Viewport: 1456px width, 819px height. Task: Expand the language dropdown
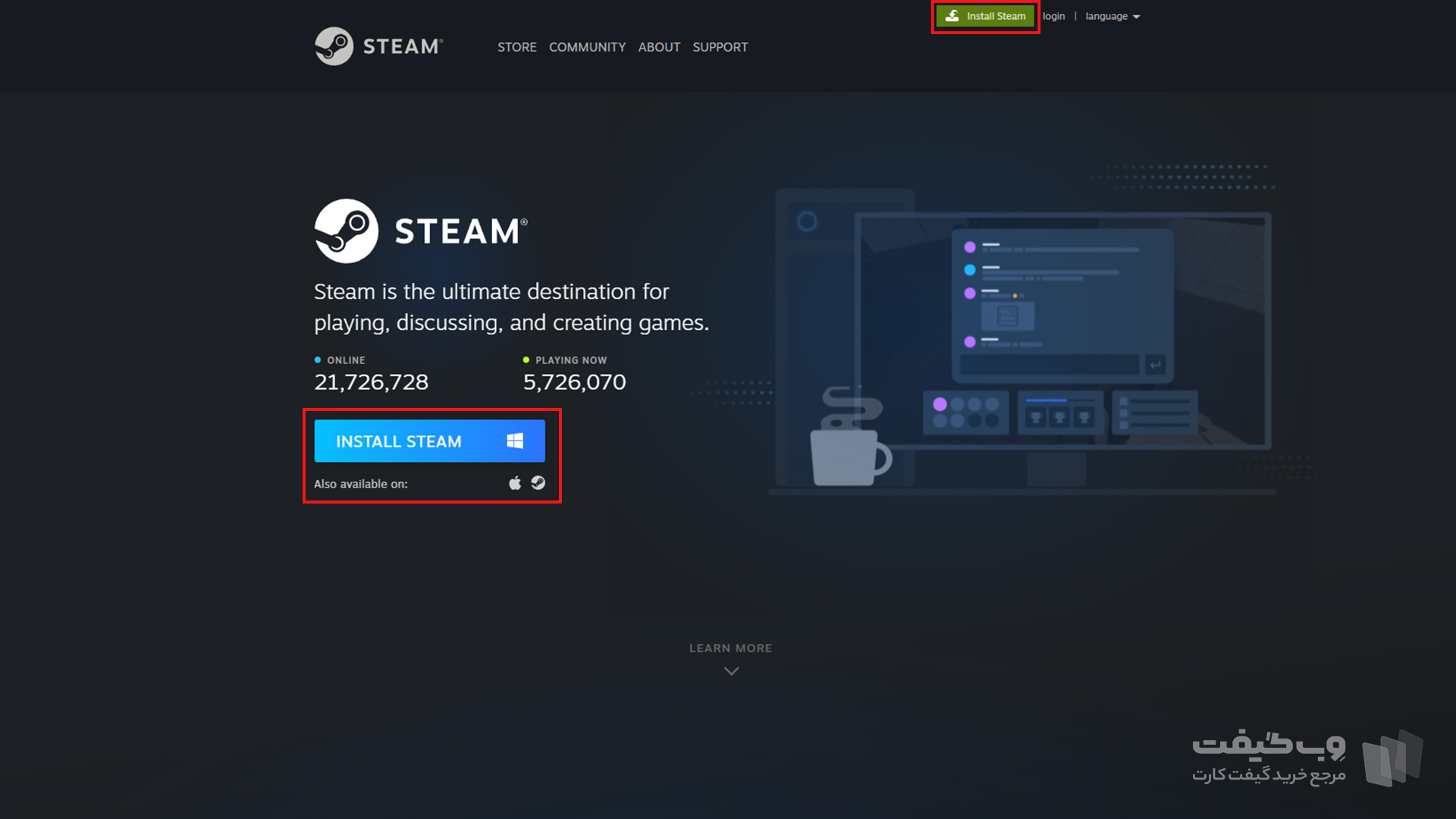(x=1112, y=16)
